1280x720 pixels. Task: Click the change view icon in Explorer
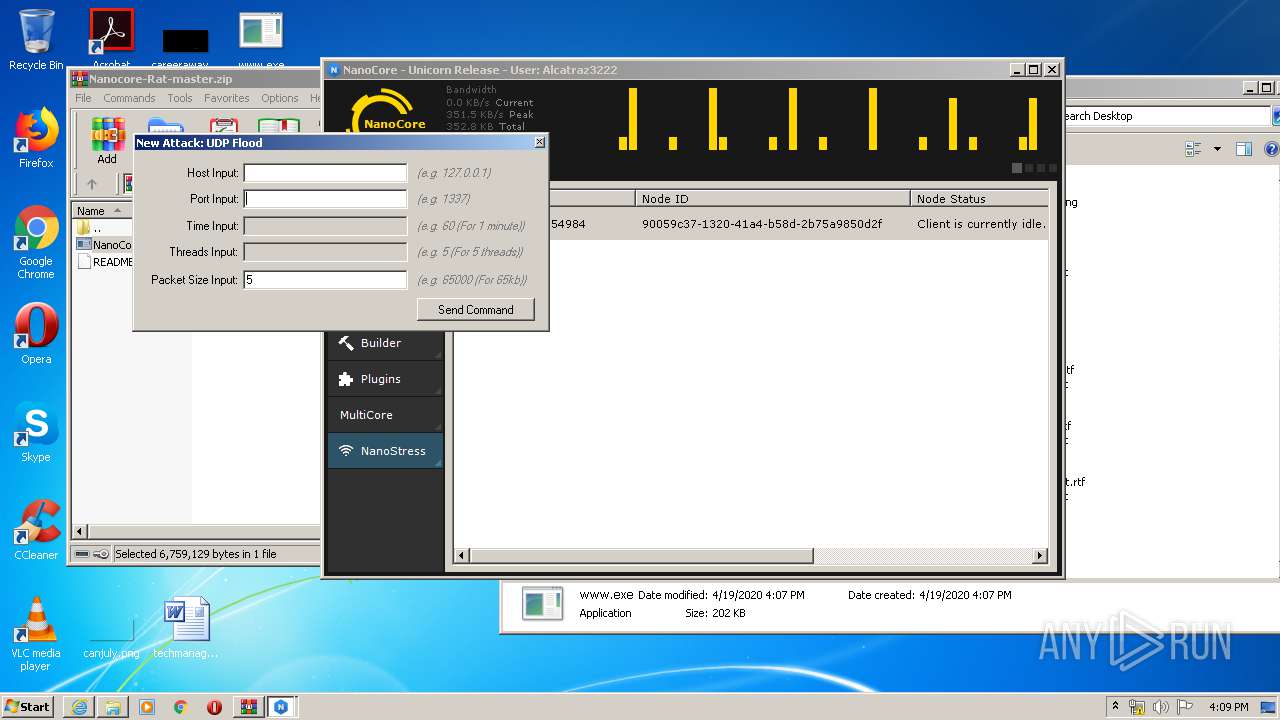1193,149
